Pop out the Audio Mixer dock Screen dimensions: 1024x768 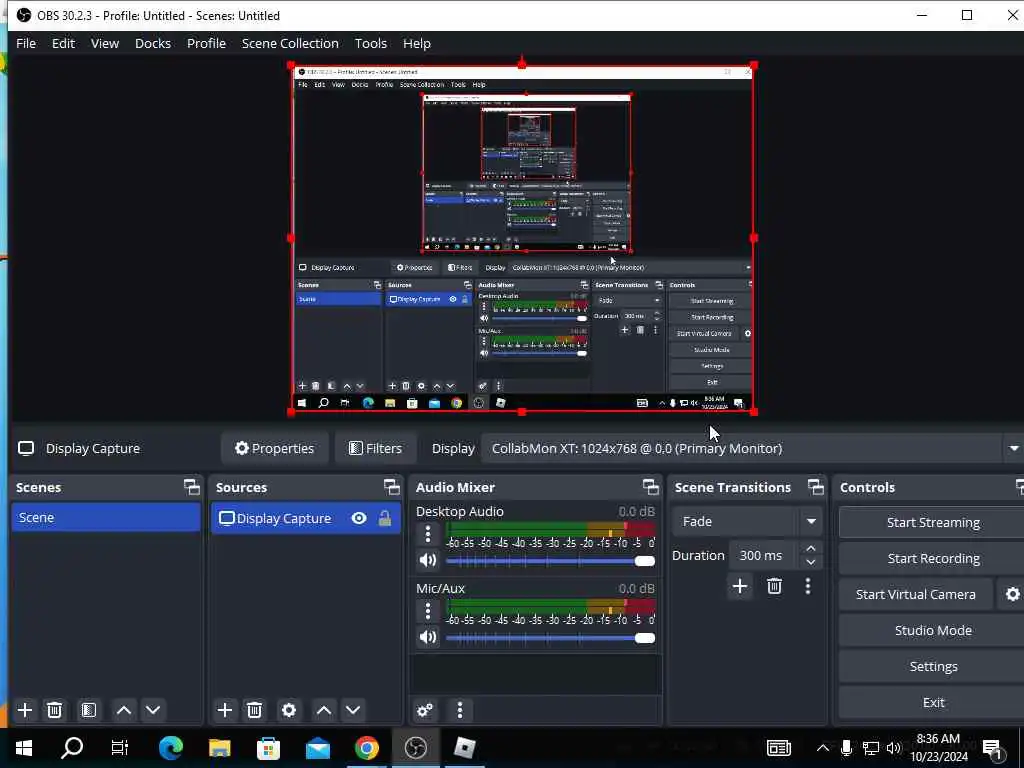click(x=650, y=487)
